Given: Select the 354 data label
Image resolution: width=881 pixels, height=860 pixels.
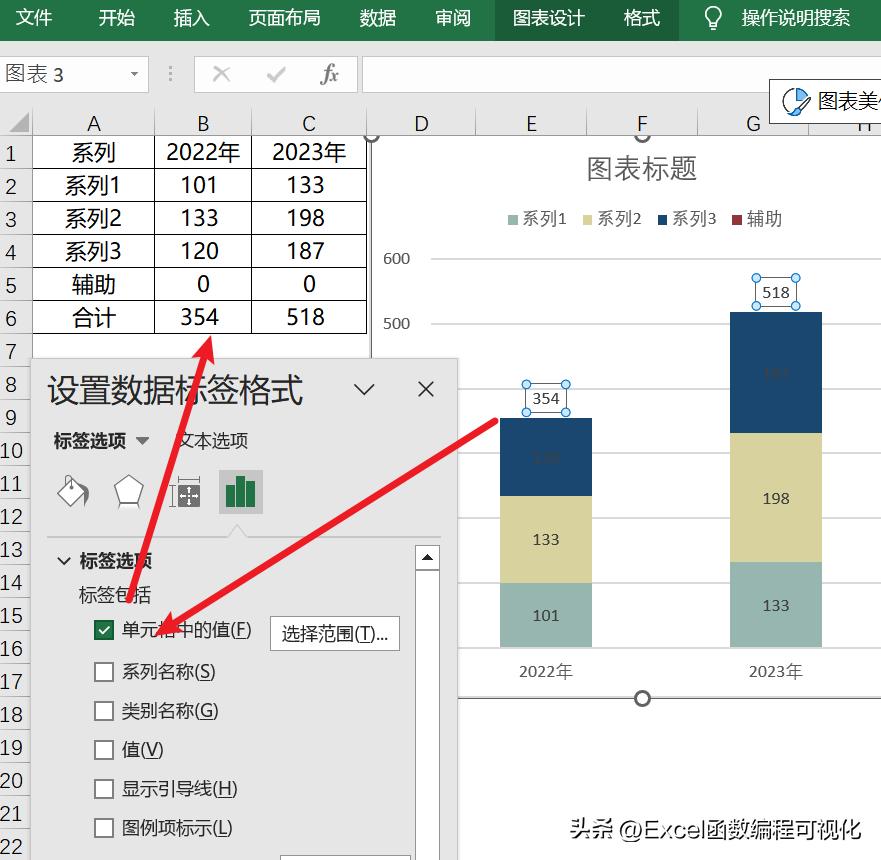Looking at the screenshot, I should [x=546, y=398].
